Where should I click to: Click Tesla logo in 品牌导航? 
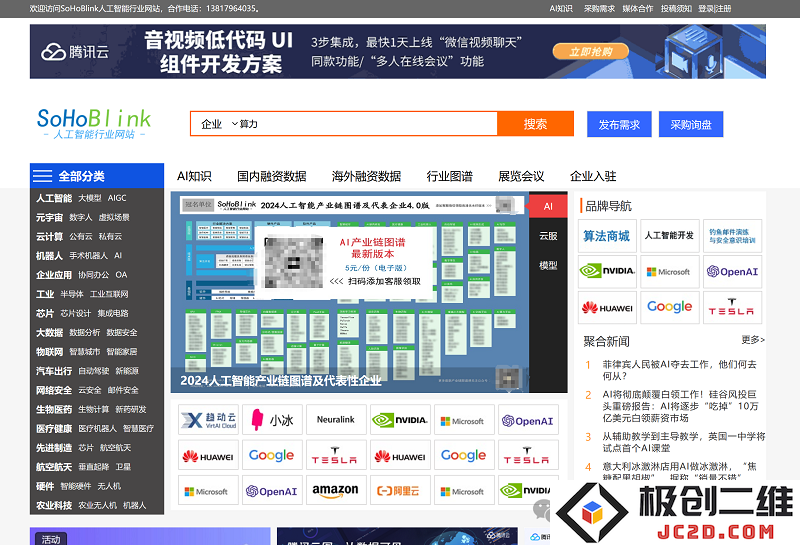(732, 308)
